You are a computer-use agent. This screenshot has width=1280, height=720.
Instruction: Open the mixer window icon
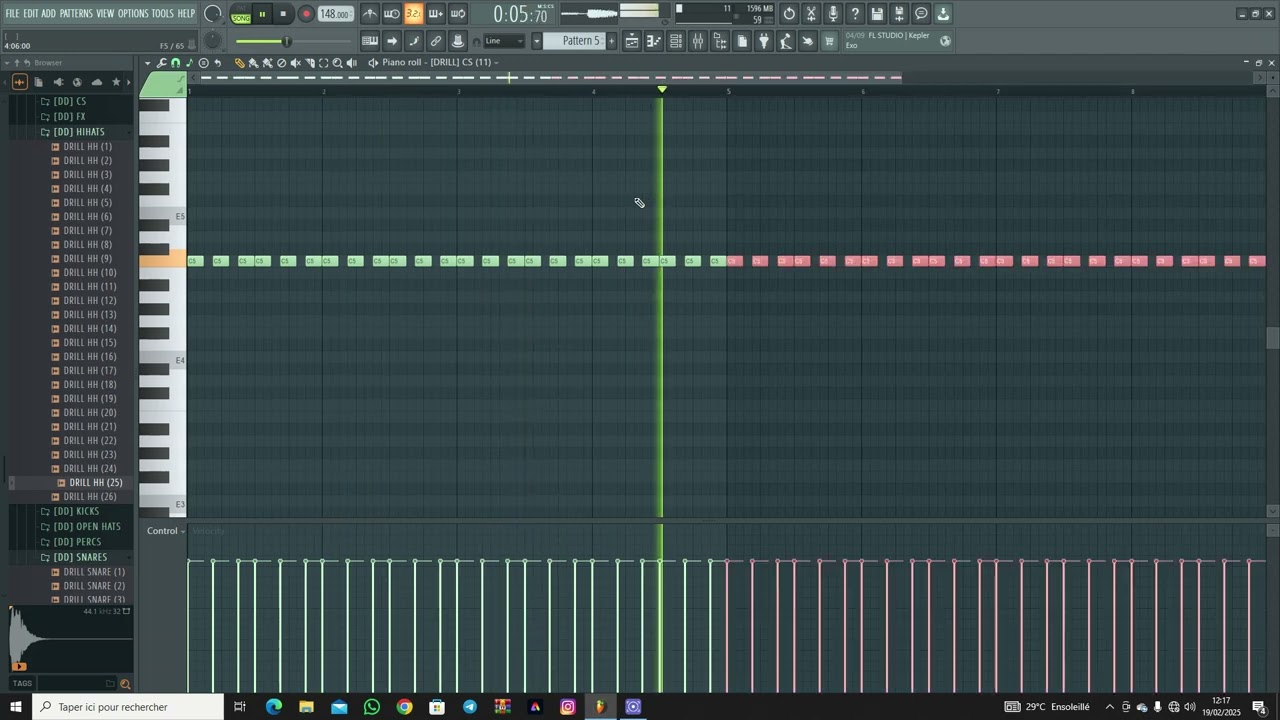698,41
